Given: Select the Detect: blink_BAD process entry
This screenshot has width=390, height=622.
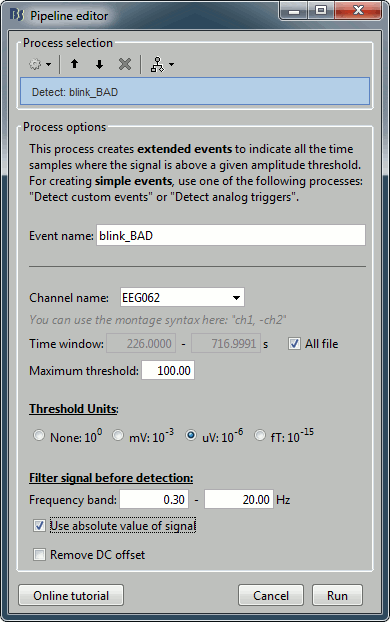Looking at the screenshot, I should click(195, 92).
